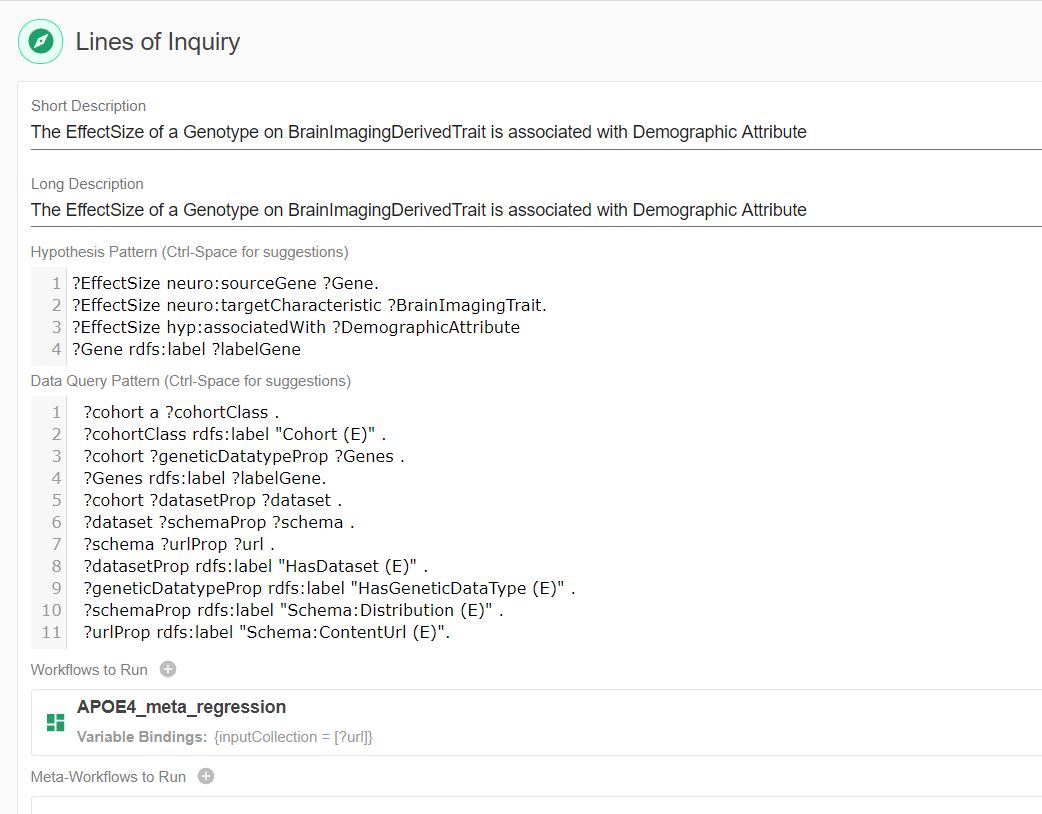The height and width of the screenshot is (814, 1042).
Task: Add a workflow with plus icon
Action: coord(168,670)
